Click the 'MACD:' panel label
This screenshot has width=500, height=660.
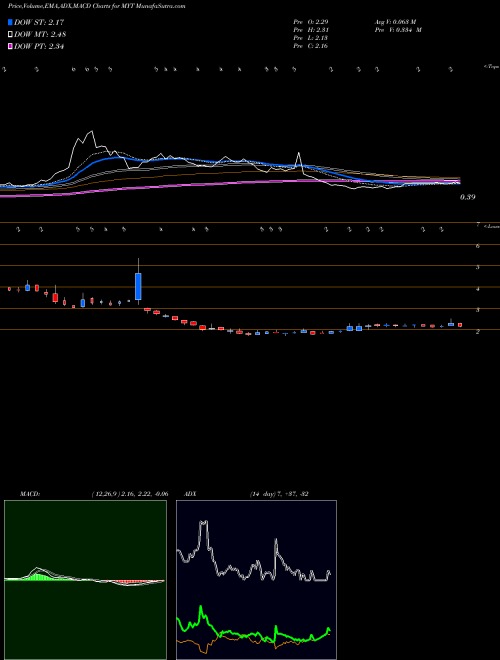click(x=30, y=494)
